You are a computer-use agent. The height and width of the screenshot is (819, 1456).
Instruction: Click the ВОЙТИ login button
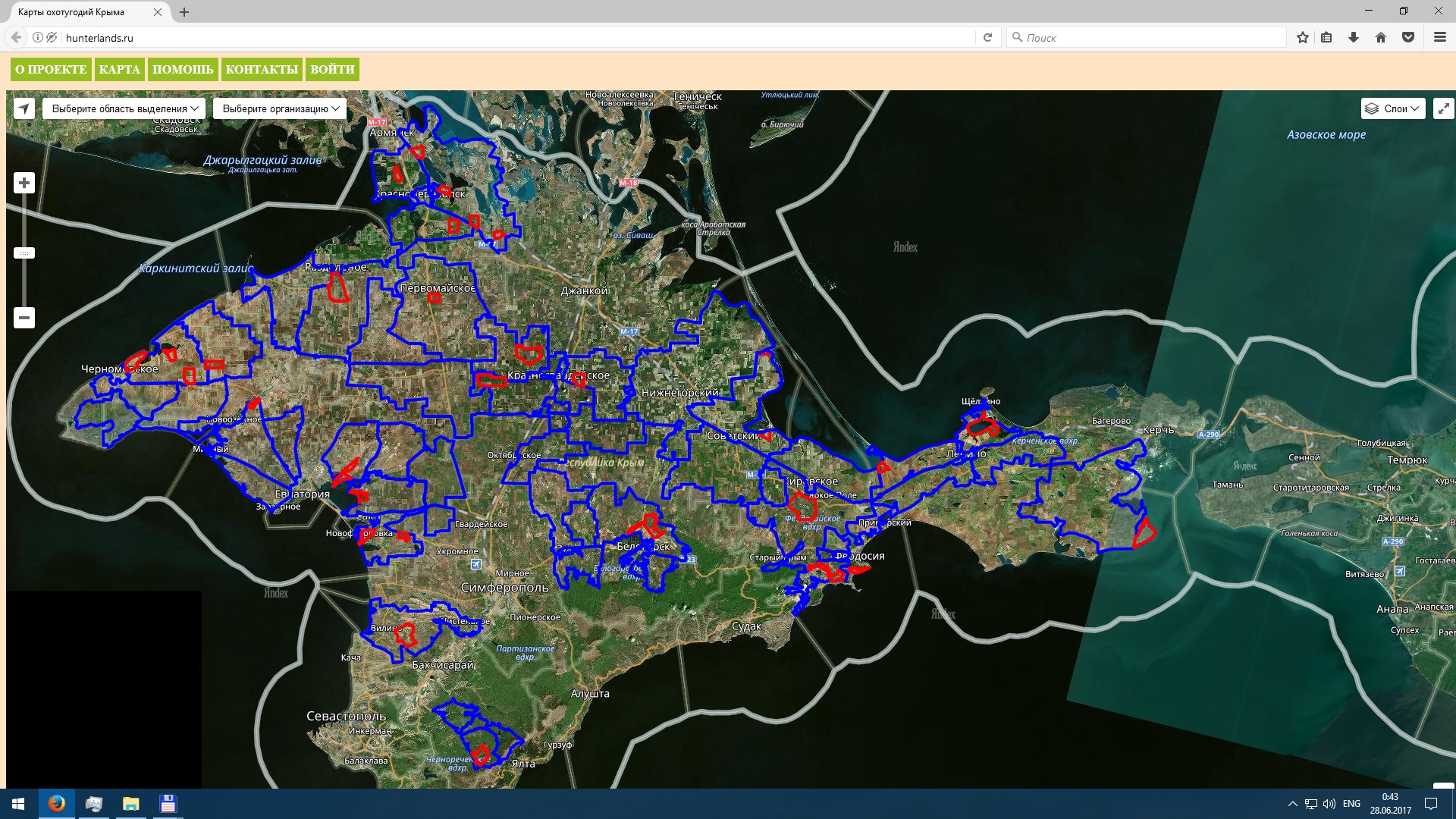point(332,69)
